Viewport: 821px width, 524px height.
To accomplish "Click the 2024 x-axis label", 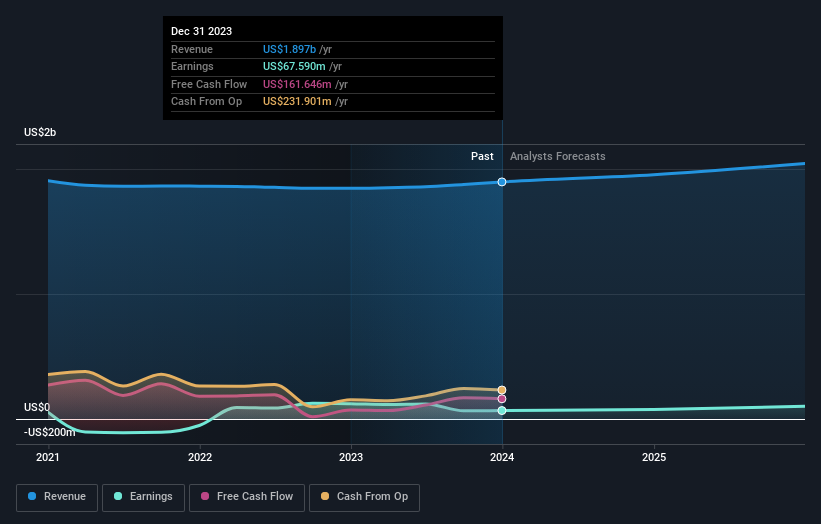I will pos(502,457).
